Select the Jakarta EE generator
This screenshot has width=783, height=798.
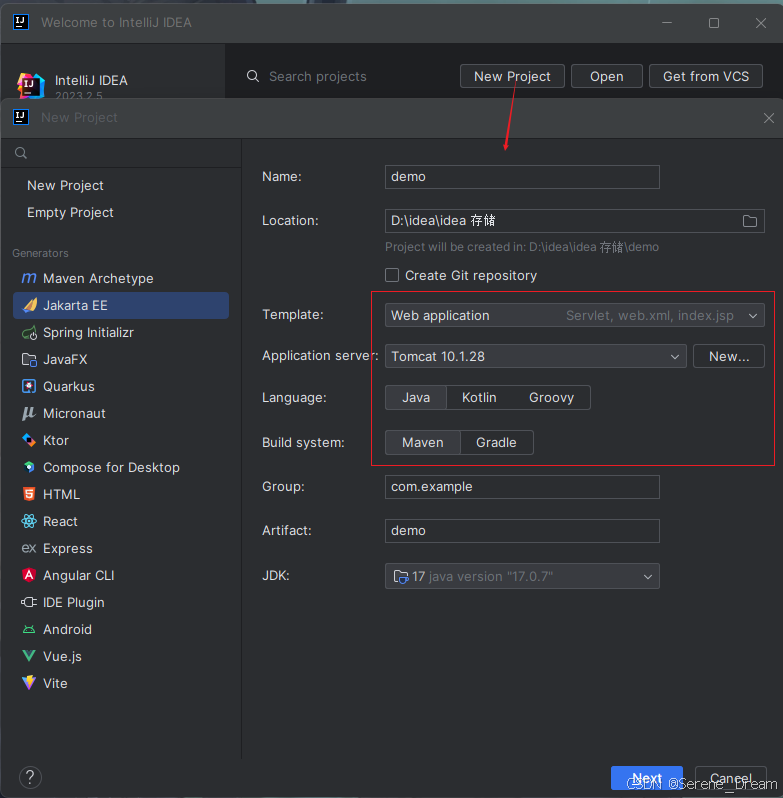[x=121, y=305]
